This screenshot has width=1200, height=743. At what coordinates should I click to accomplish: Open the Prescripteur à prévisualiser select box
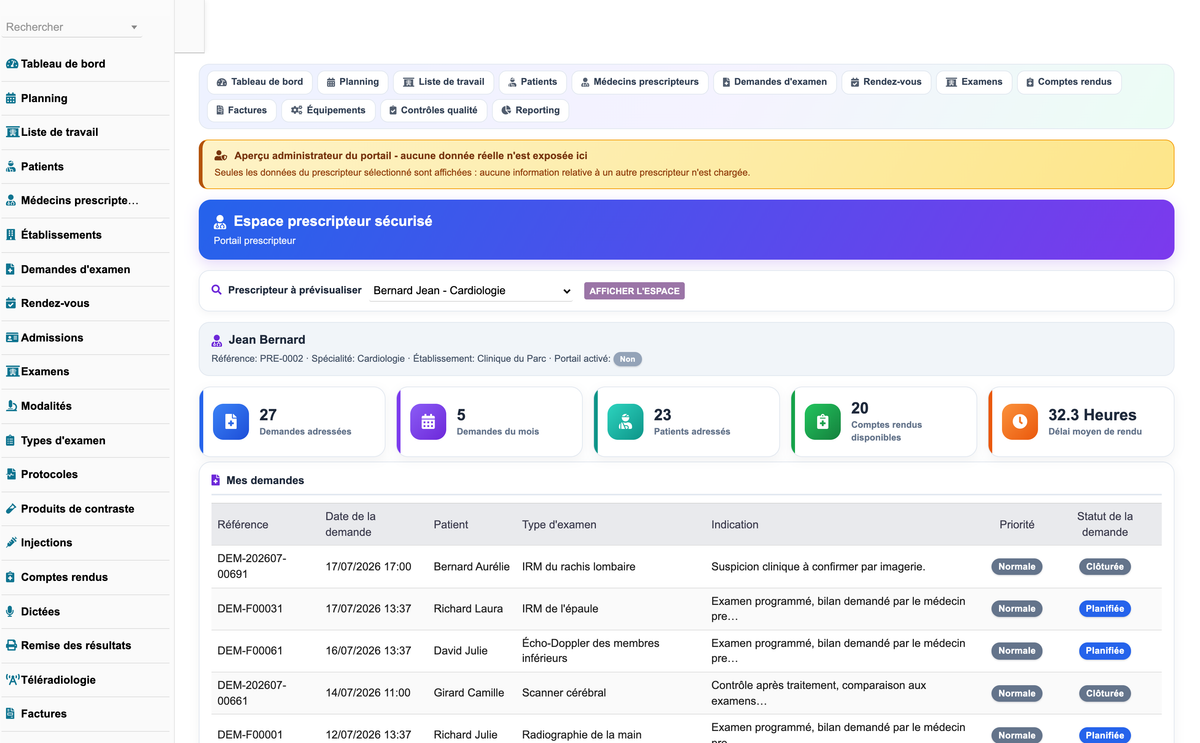471,291
